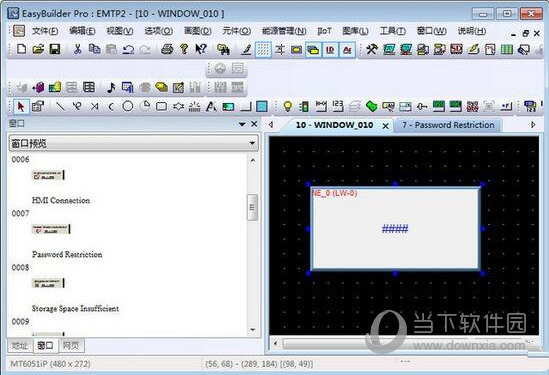
Task: Activate the What's This arrow-help icon
Action: pyautogui.click(x=201, y=49)
